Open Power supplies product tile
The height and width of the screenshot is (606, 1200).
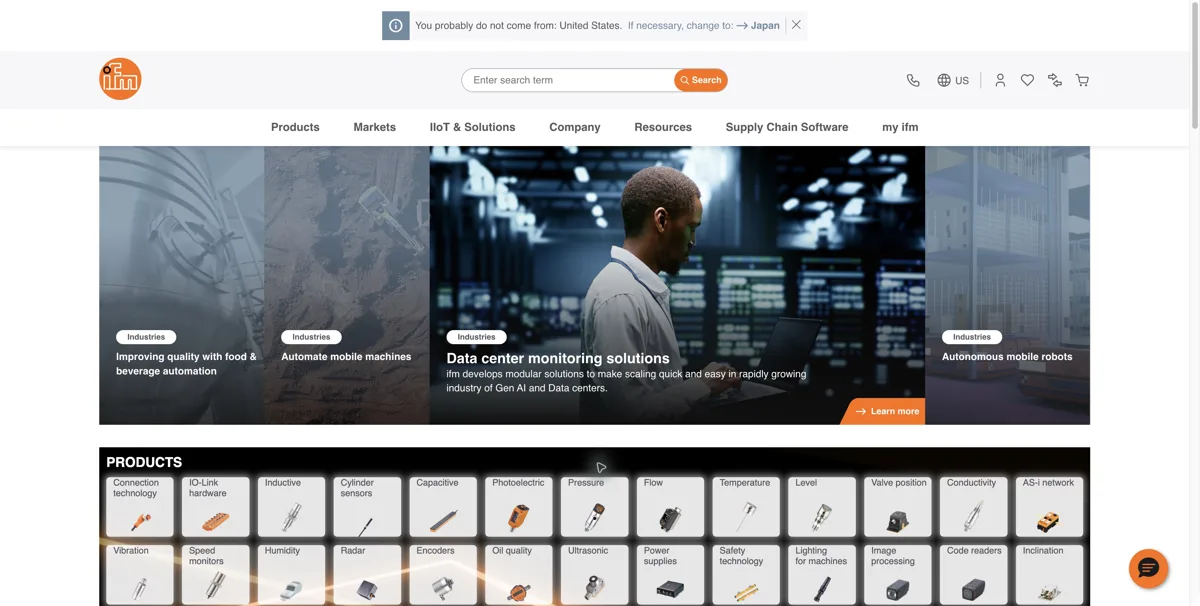[671, 574]
